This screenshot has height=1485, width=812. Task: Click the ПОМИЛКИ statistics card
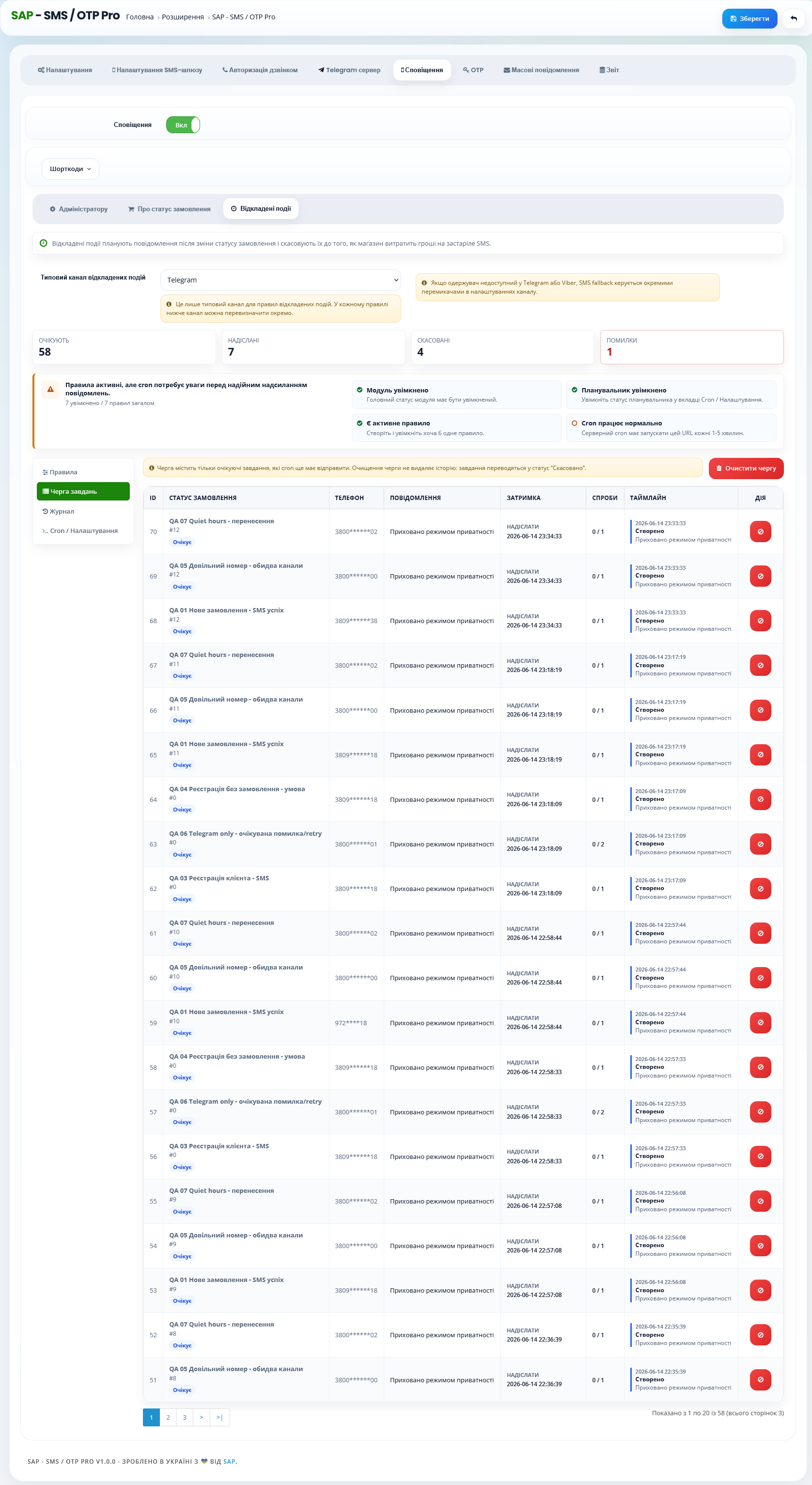[x=691, y=347]
